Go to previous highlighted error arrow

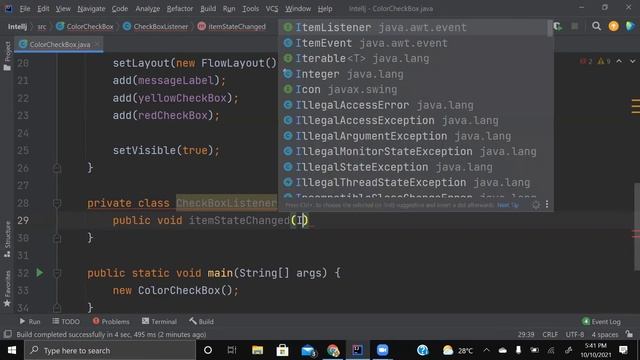(x=619, y=61)
